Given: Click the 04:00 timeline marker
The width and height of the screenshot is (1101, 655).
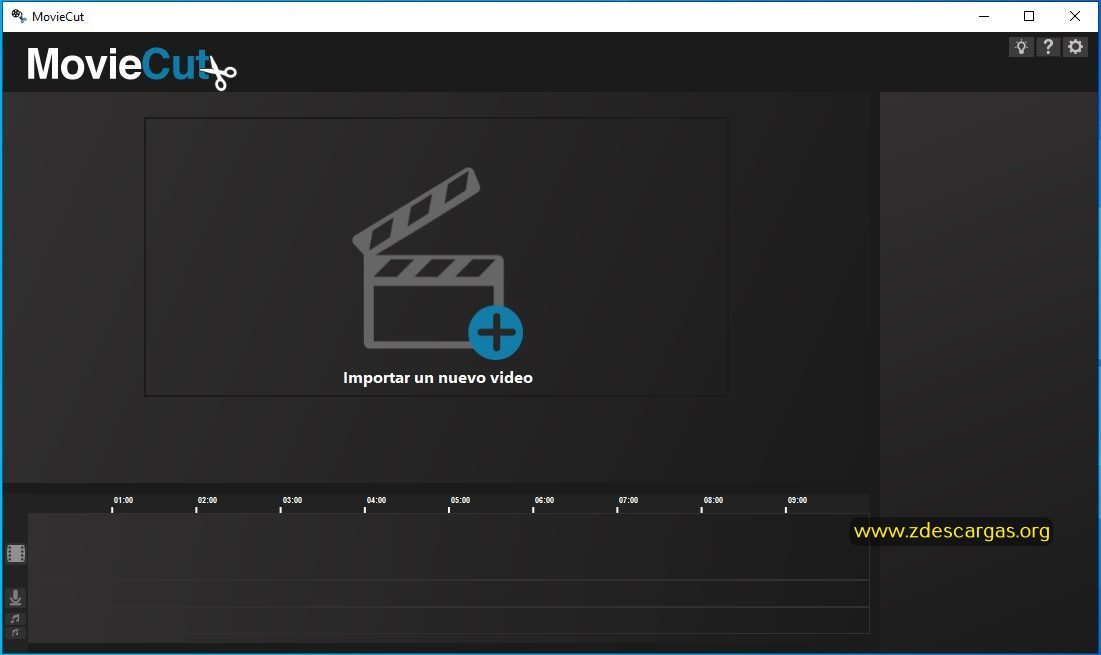Looking at the screenshot, I should (x=376, y=501).
